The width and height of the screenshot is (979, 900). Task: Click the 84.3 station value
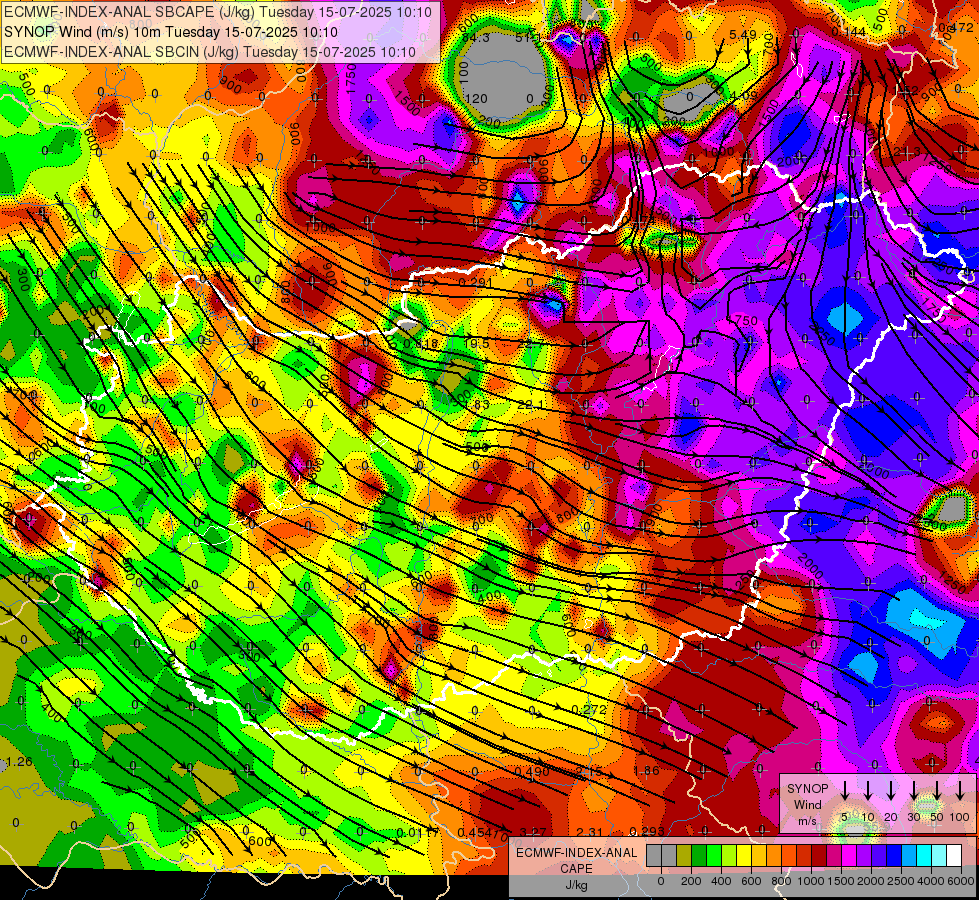pyautogui.click(x=476, y=37)
